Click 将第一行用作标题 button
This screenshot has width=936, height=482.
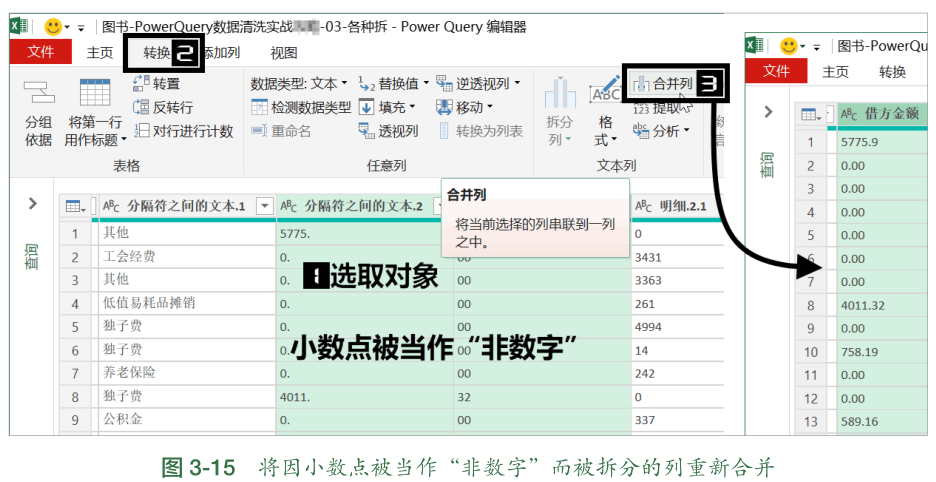96,113
